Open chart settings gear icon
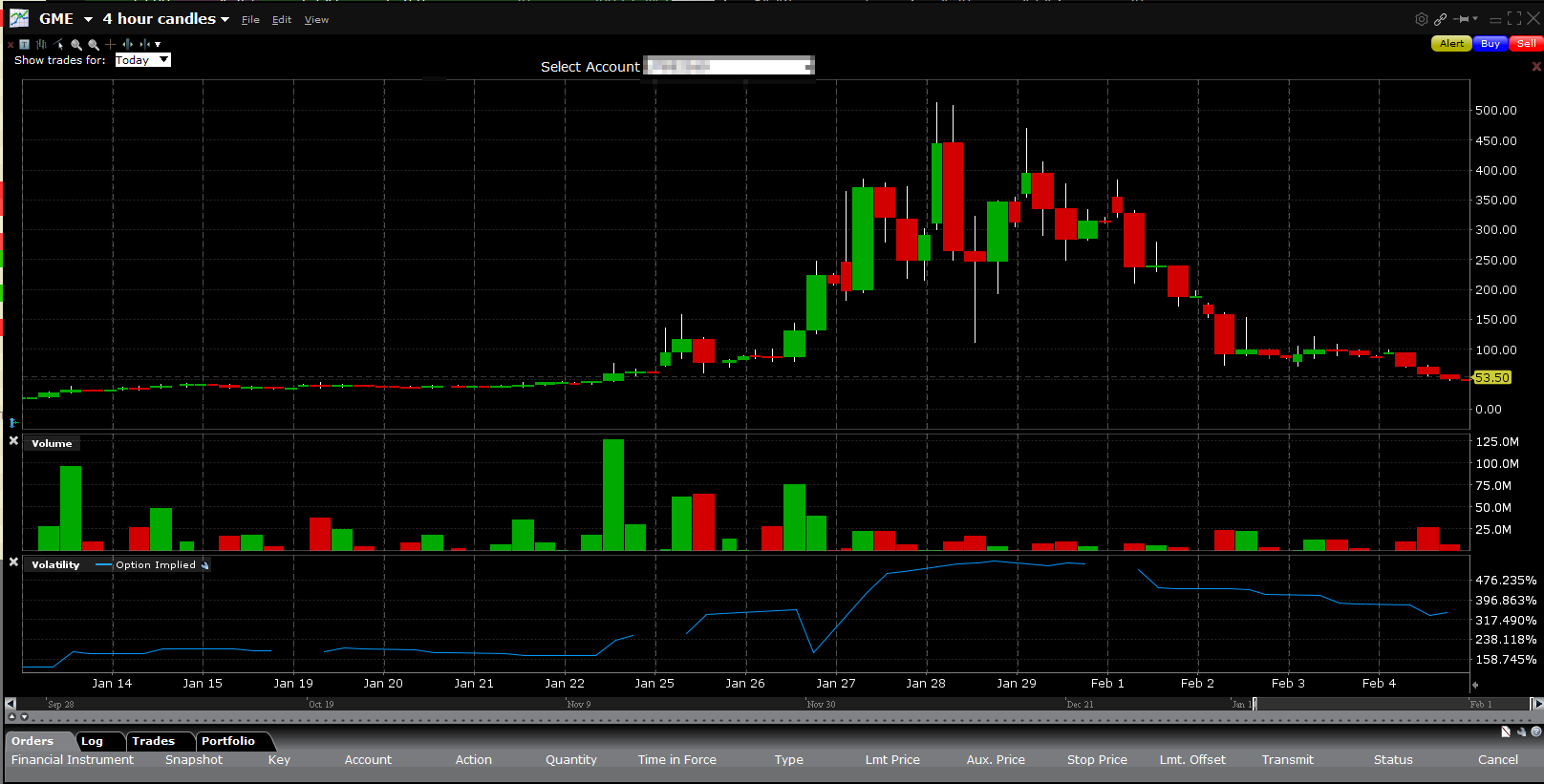 coord(1421,19)
